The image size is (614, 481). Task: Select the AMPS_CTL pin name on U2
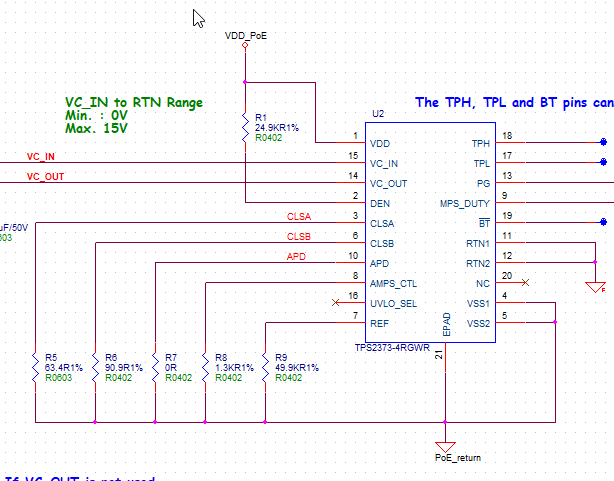[x=393, y=284]
